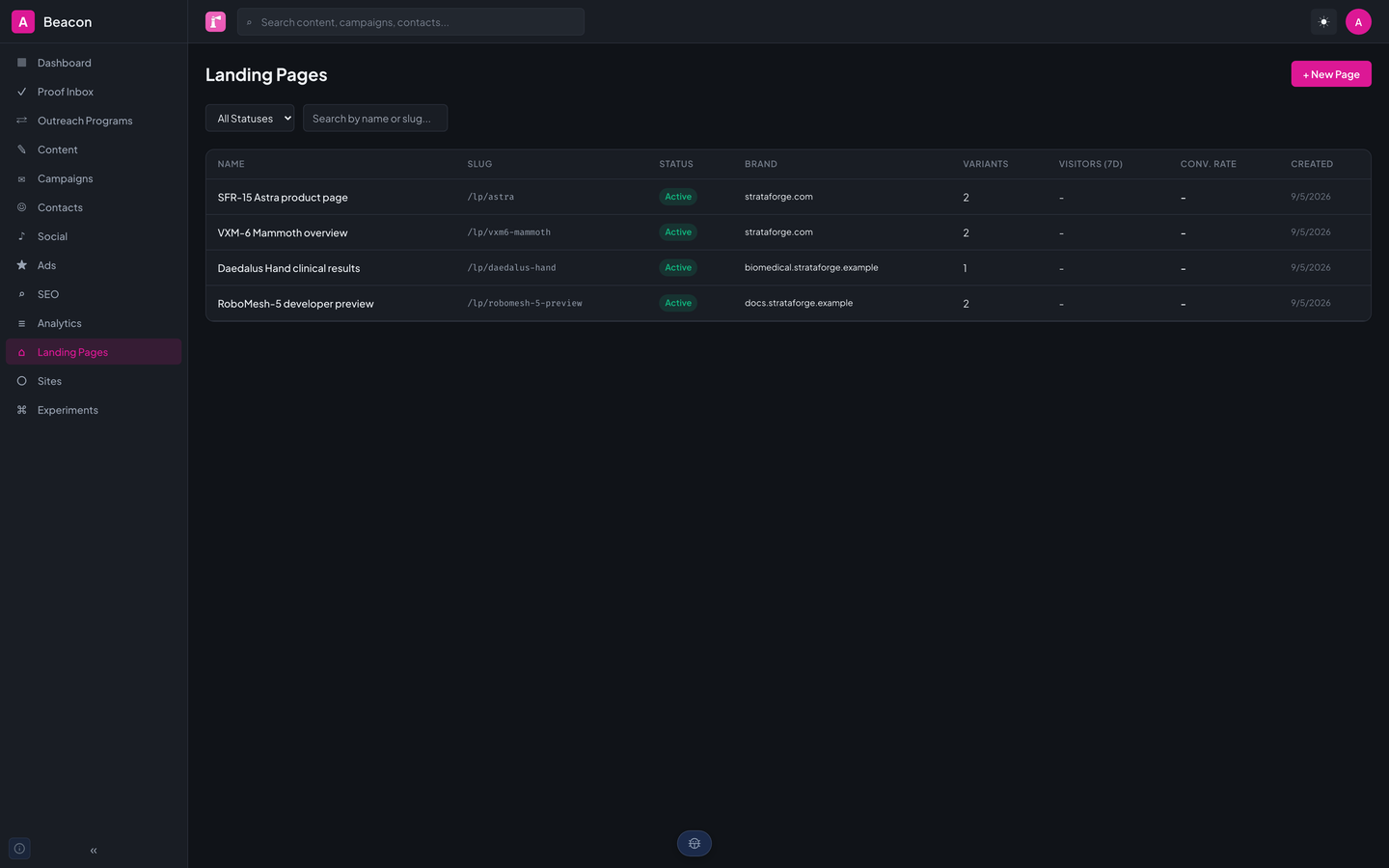Click the Social music-note icon
This screenshot has width=1389, height=868.
(21, 236)
